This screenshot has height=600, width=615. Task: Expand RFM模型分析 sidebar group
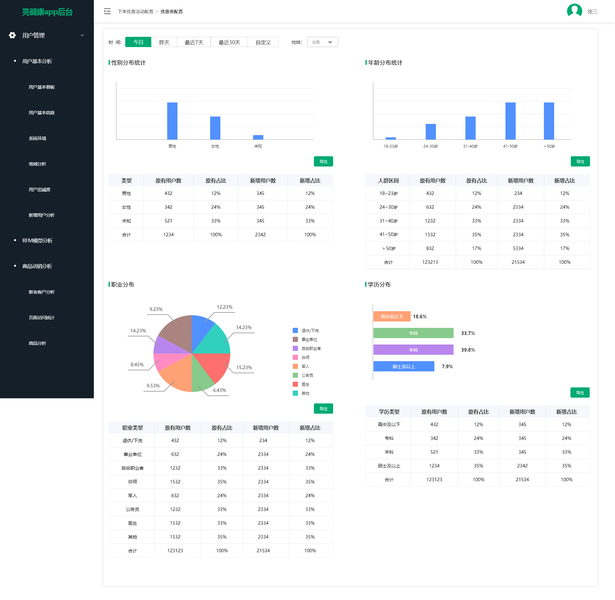pyautogui.click(x=37, y=240)
